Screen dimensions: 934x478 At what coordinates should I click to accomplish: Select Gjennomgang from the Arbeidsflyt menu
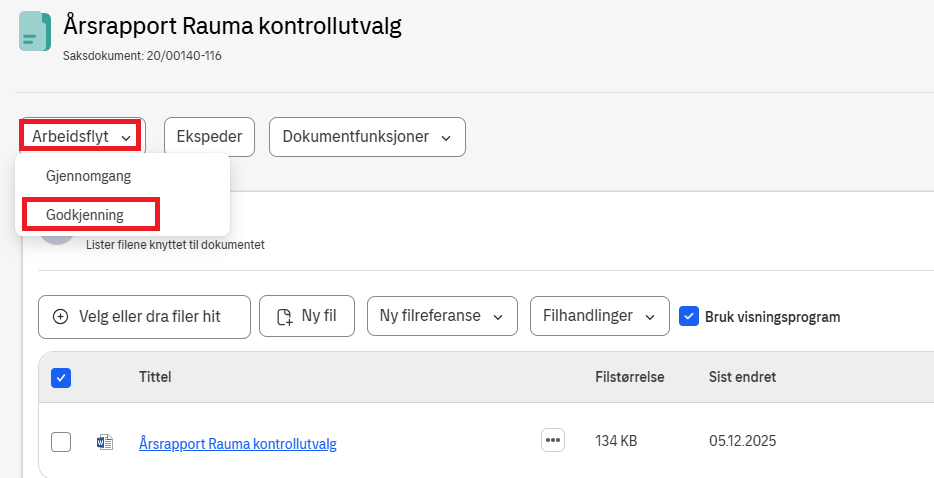(88, 176)
